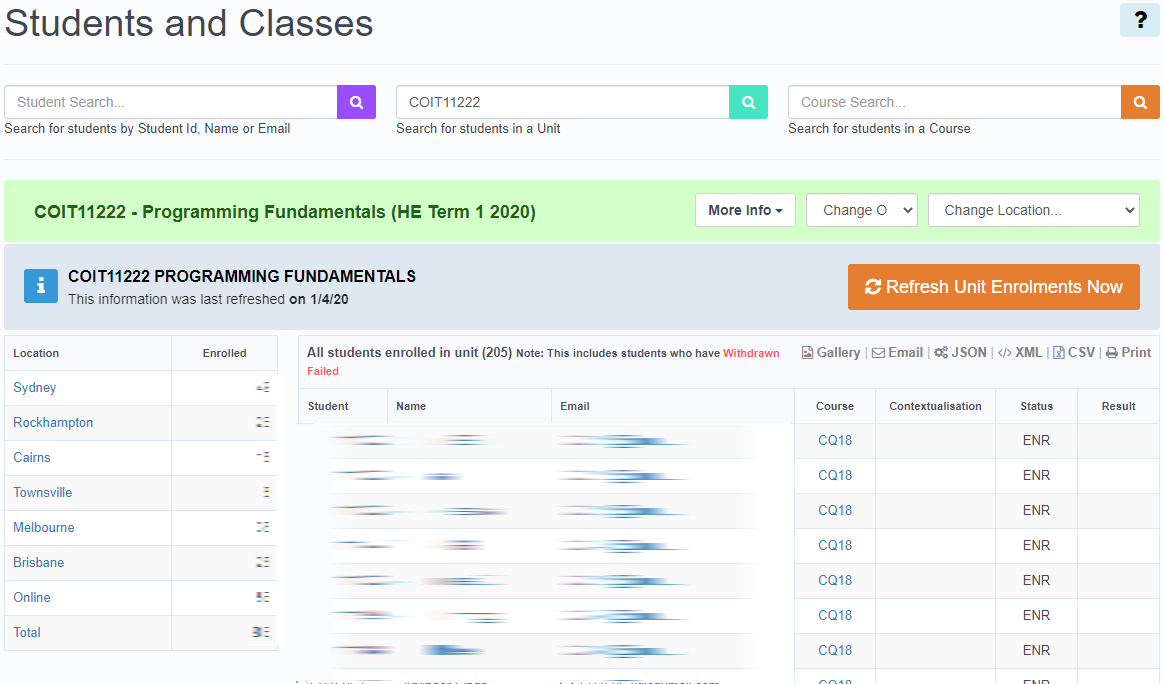Click the purple student search magnifier icon

(356, 102)
